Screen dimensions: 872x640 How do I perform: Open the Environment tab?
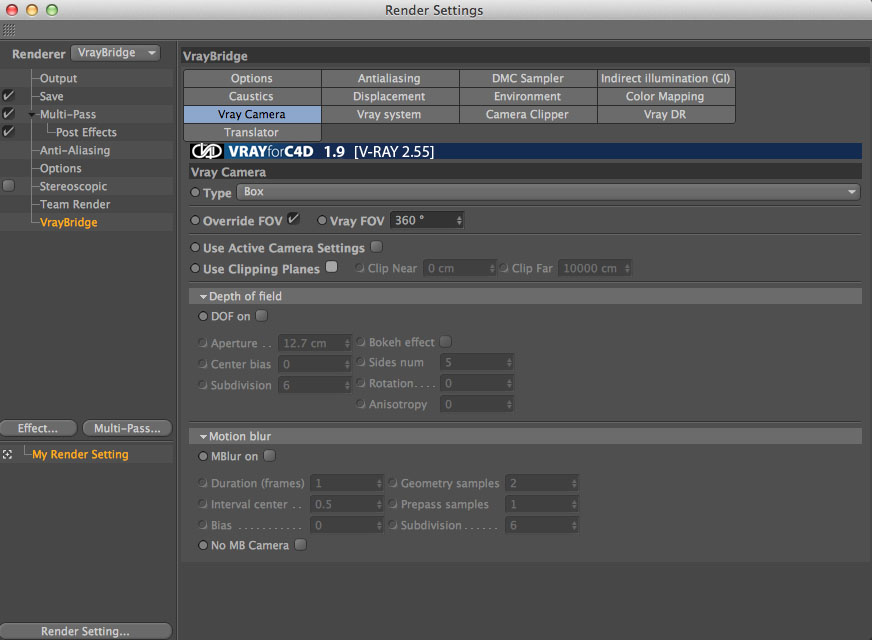[x=528, y=96]
